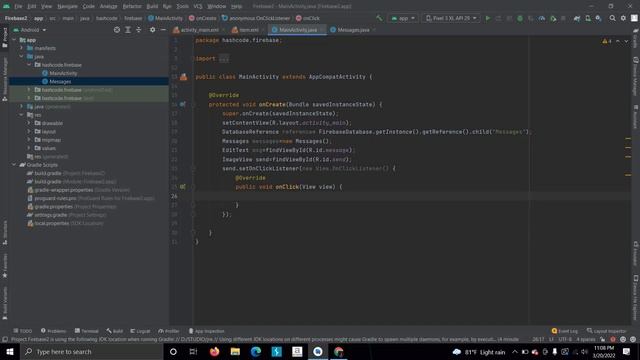Viewport: 640px width, 360px height.
Task: Switch to the Messages.java tab
Action: (353, 30)
